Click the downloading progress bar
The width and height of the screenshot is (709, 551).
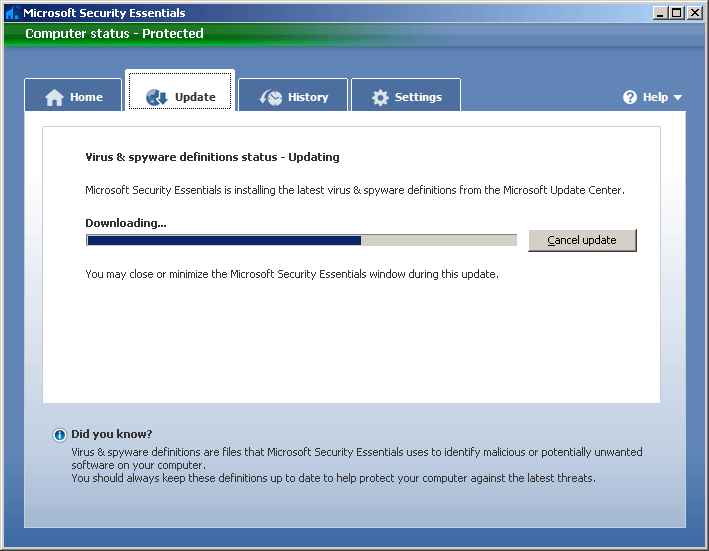point(301,240)
